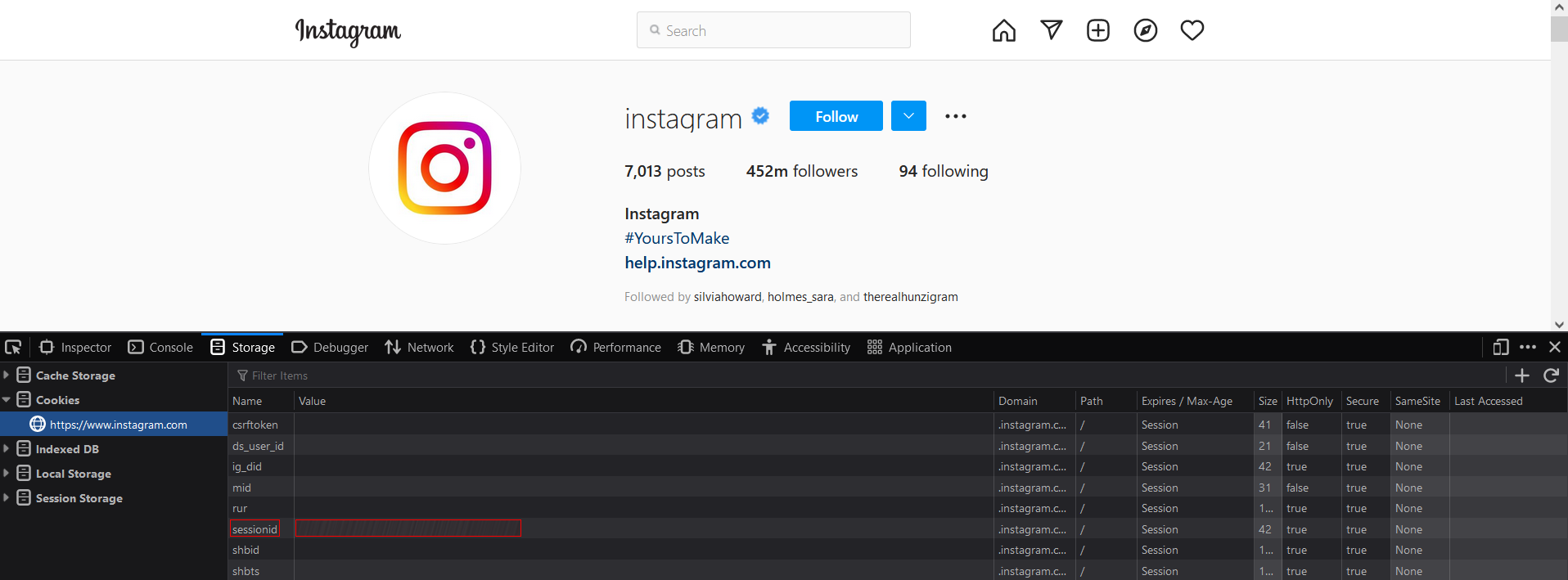Screen dimensions: 1568x580
Task: Open the suggested accounts dropdown arrow
Action: [x=908, y=116]
